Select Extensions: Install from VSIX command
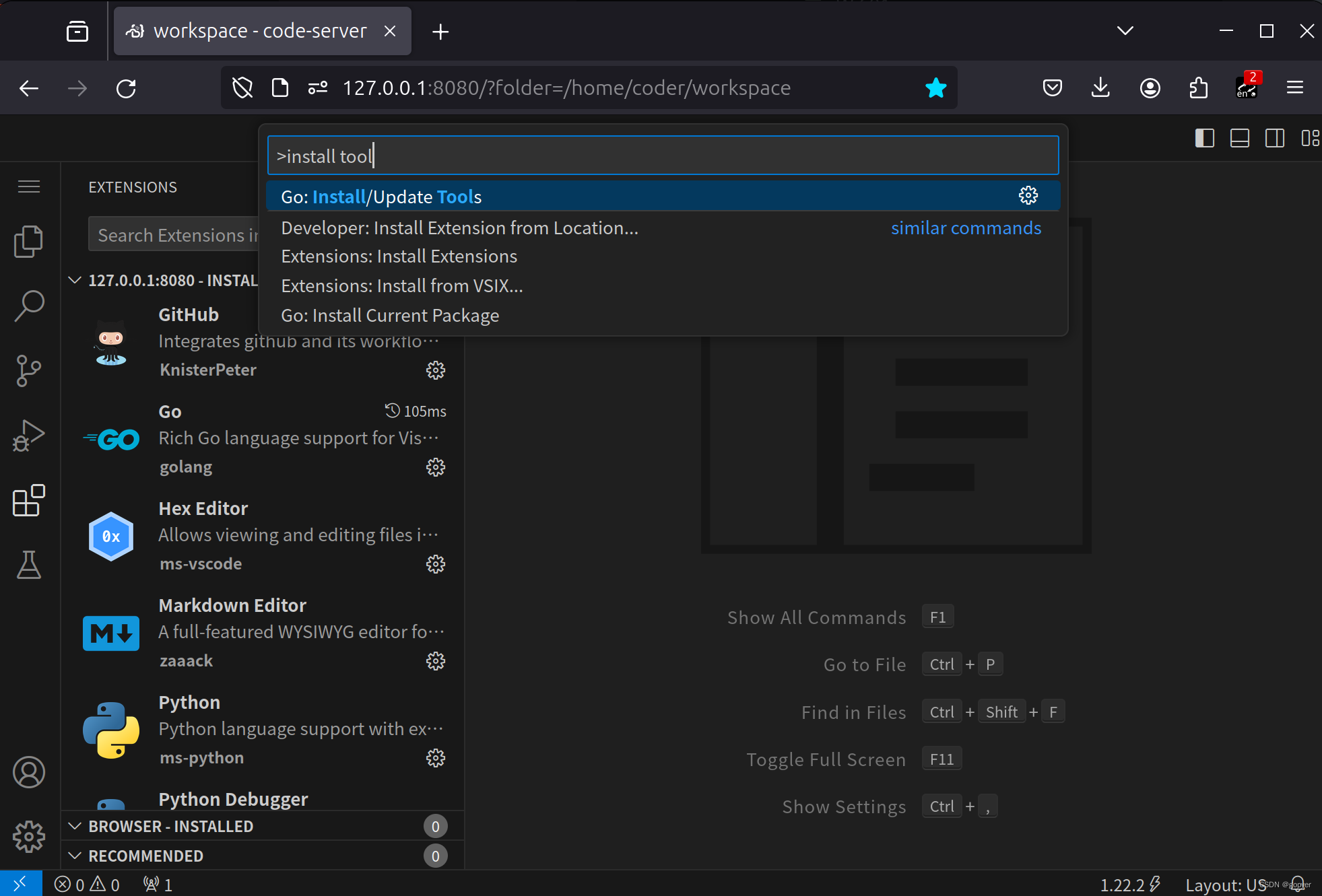This screenshot has height=896, width=1322. (x=663, y=286)
